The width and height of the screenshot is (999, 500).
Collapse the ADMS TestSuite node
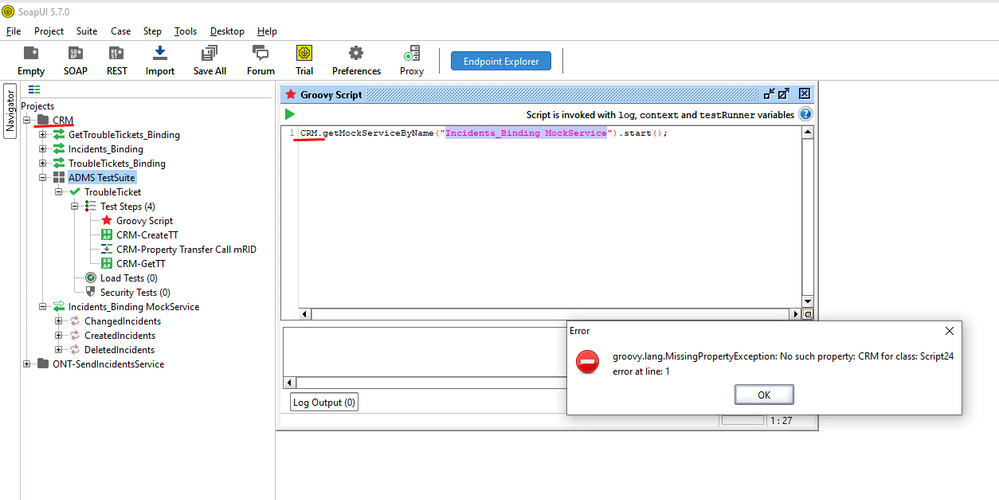[43, 178]
